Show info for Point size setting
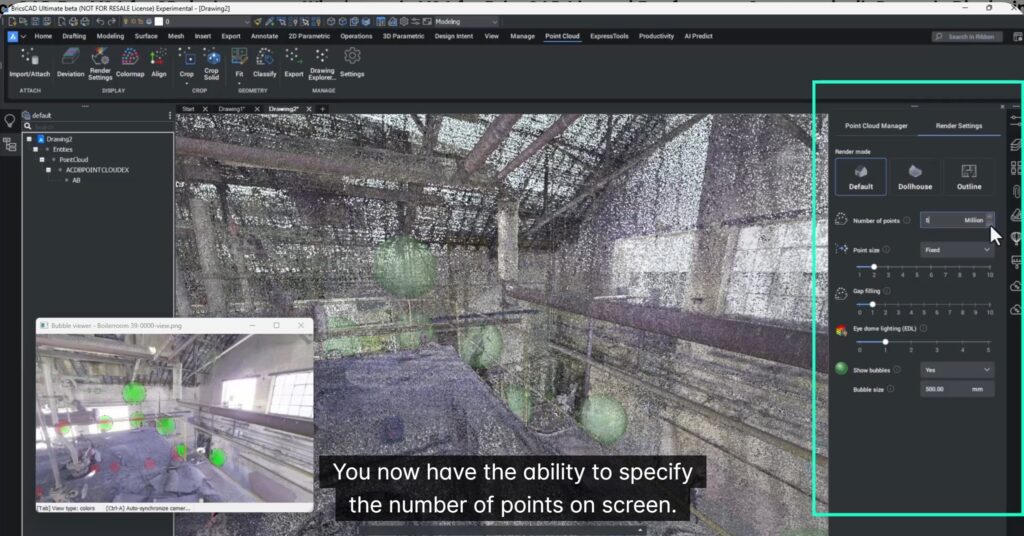1024x536 pixels. [x=886, y=250]
